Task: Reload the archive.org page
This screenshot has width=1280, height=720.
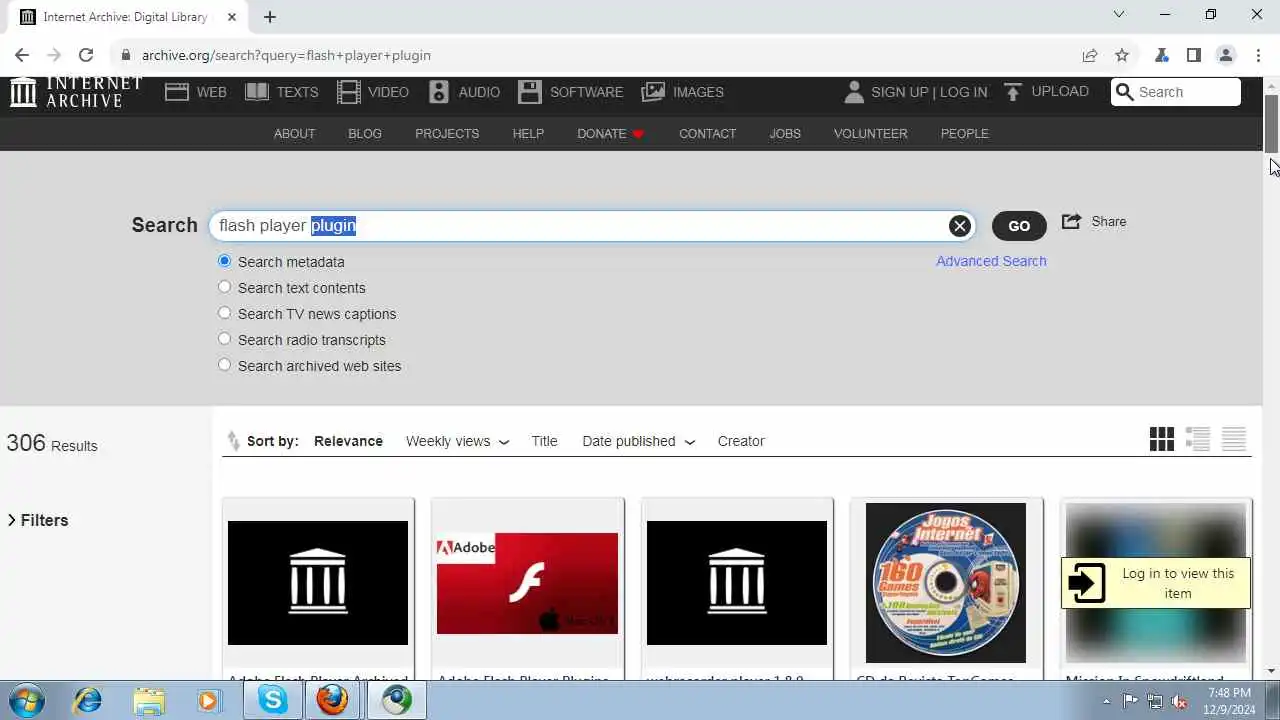Action: [x=86, y=55]
